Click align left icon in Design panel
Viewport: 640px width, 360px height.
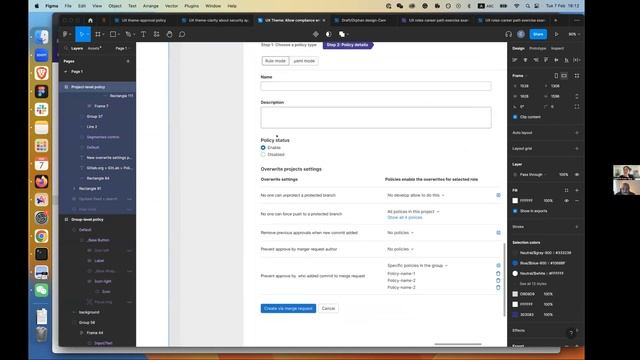(x=515, y=60)
